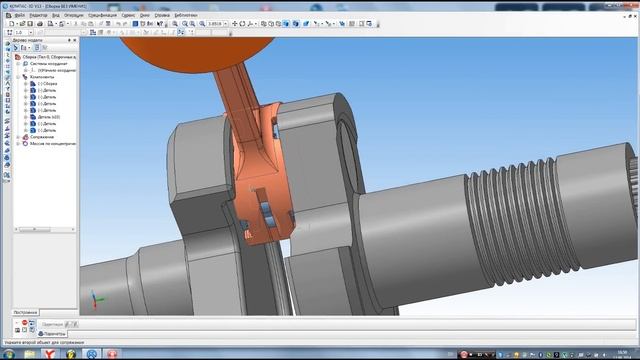Expand the Сопряжения node
The width and height of the screenshot is (640, 360).
18,137
